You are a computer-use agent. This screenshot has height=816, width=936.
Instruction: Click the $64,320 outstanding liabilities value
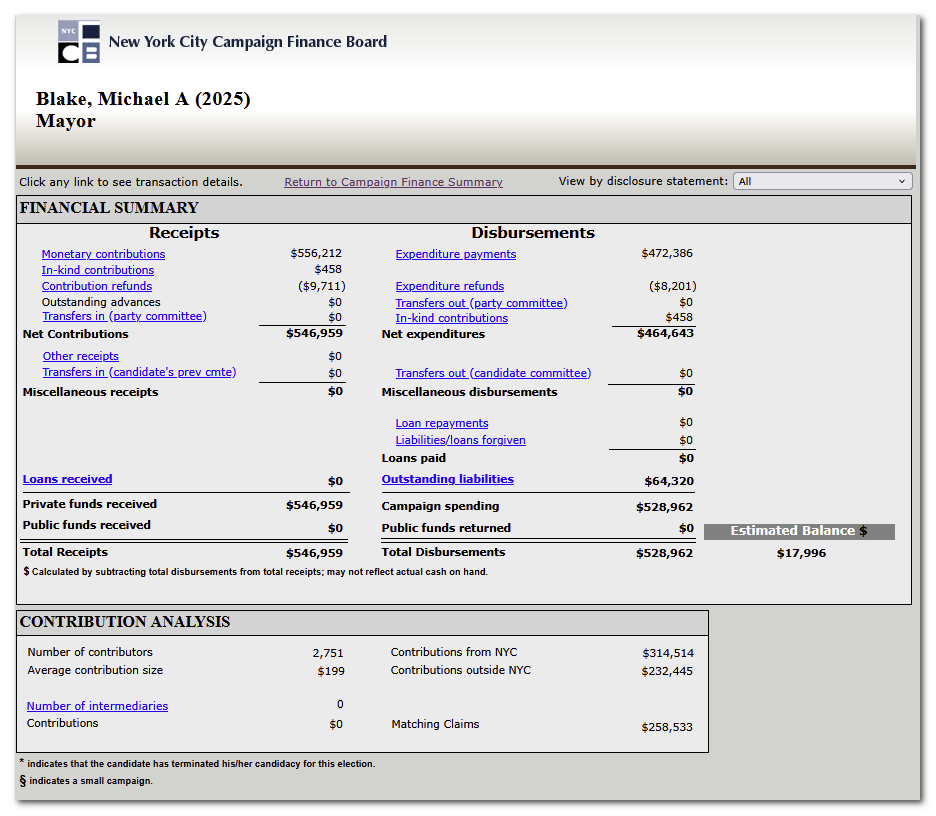(669, 481)
